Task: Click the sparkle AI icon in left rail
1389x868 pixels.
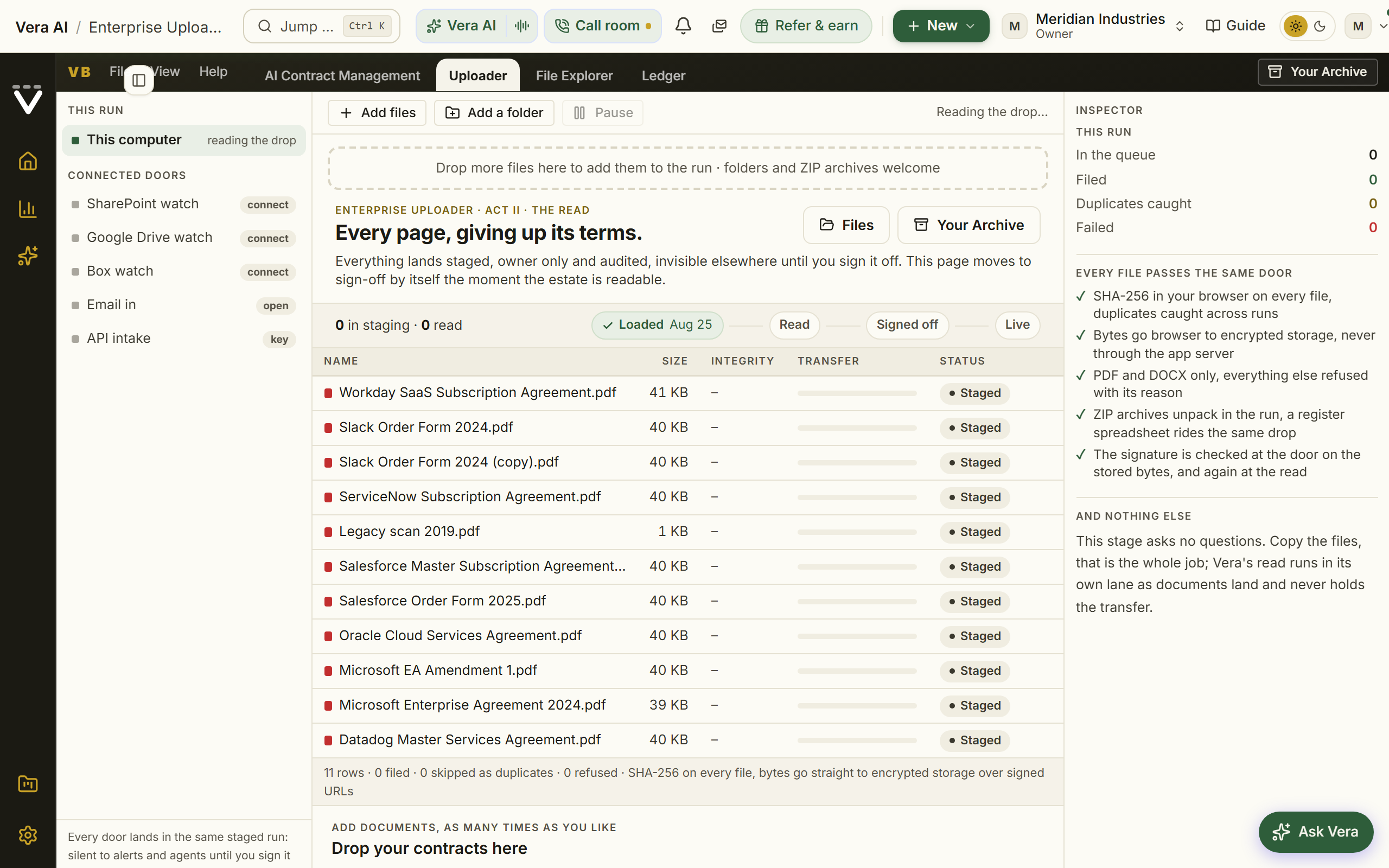Action: click(x=28, y=256)
